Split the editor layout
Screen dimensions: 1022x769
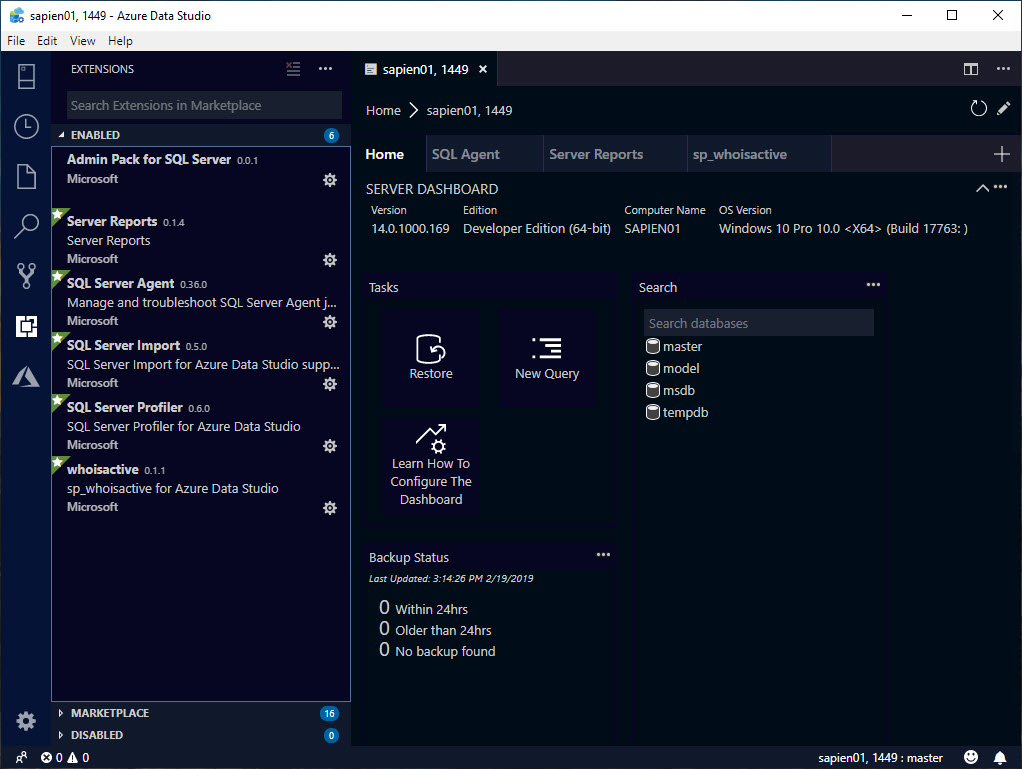(971, 69)
